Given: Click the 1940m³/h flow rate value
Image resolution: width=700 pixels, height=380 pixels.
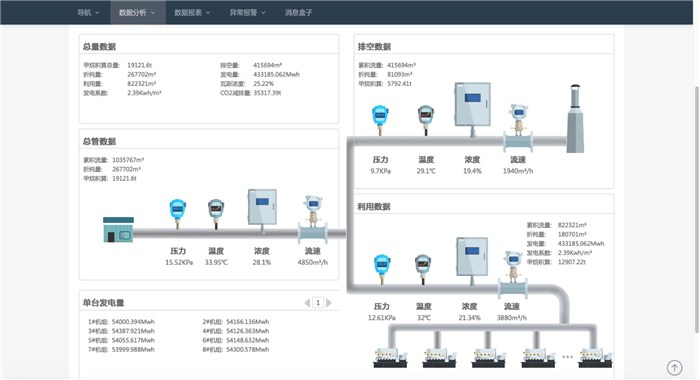Looking at the screenshot, I should pos(518,171).
